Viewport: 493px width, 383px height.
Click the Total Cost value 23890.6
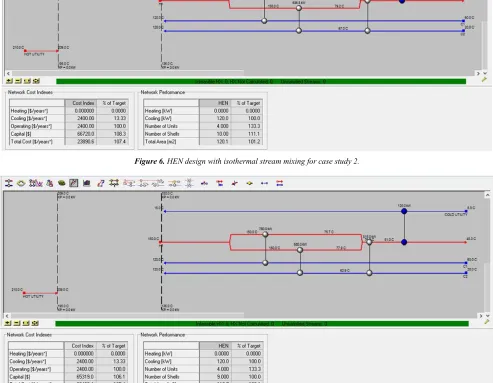pos(81,142)
